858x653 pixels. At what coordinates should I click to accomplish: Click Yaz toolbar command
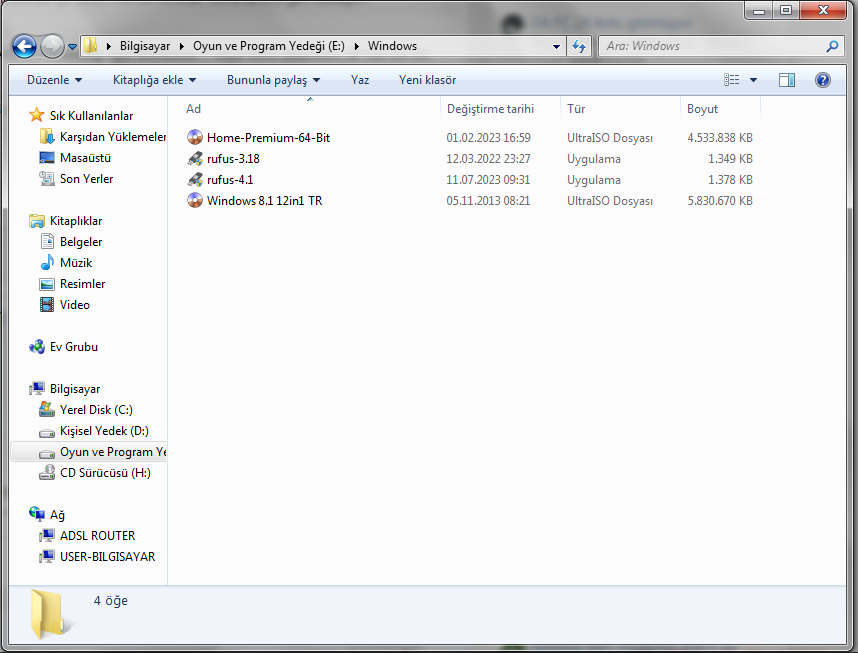coord(360,80)
